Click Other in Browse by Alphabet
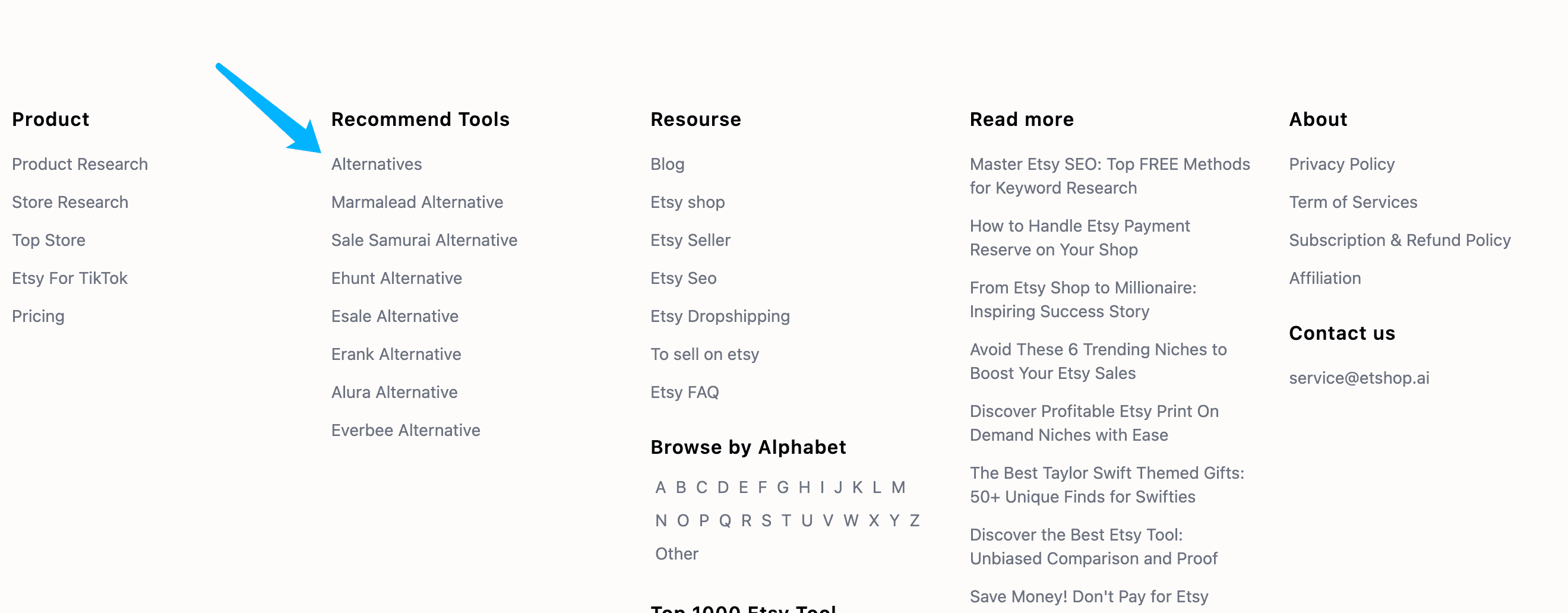 coord(676,554)
